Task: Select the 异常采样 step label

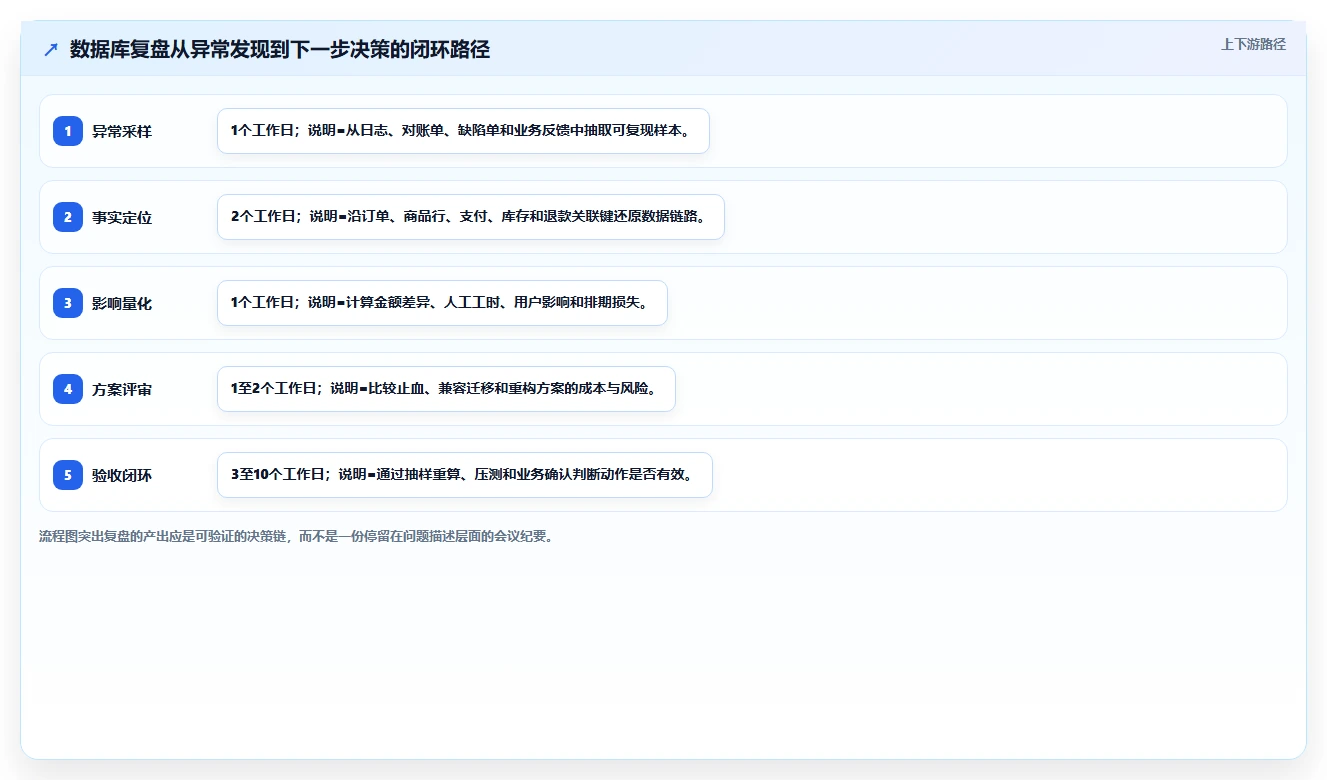Action: [x=122, y=131]
